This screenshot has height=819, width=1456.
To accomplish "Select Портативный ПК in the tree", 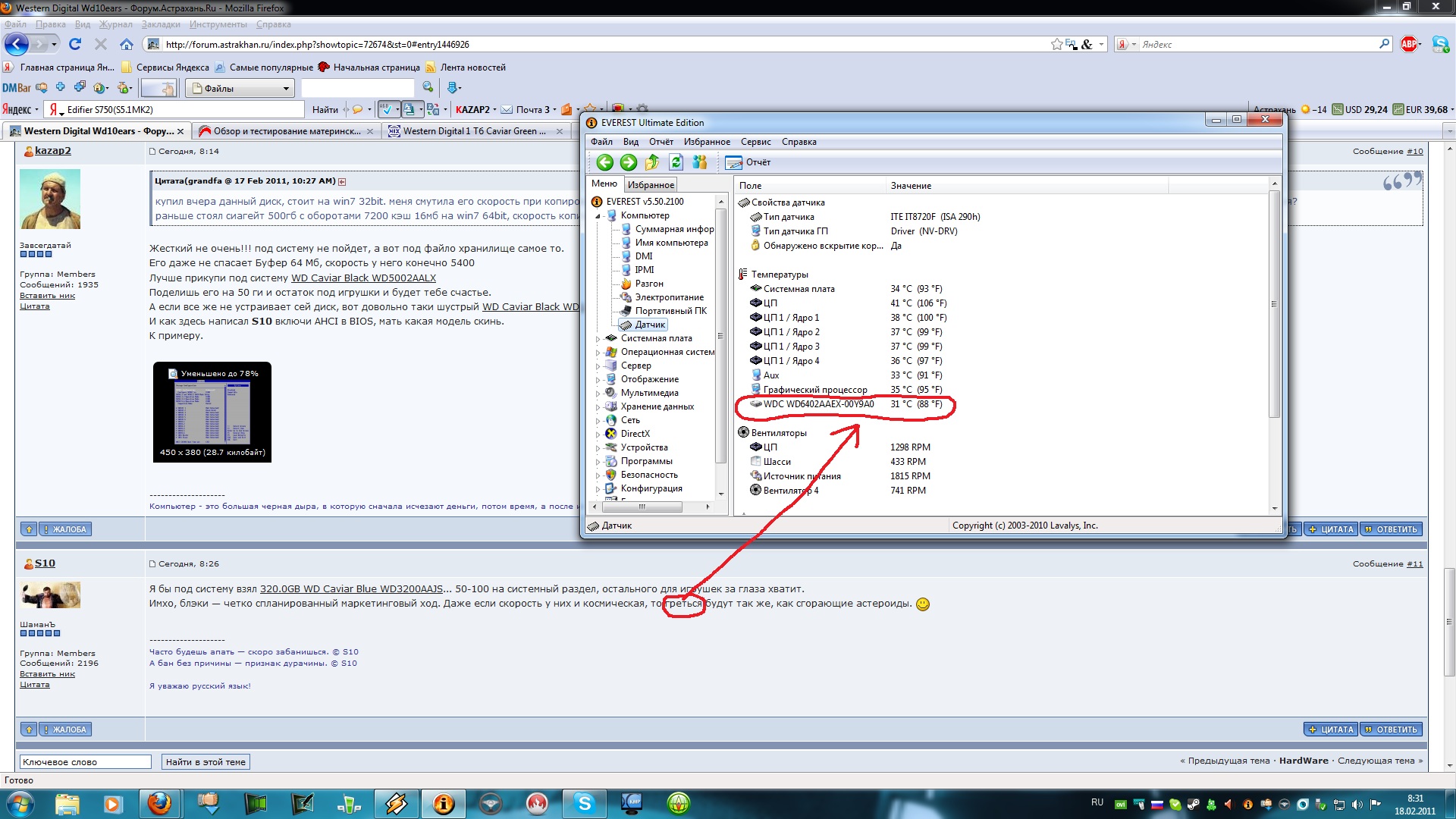I will pos(670,311).
